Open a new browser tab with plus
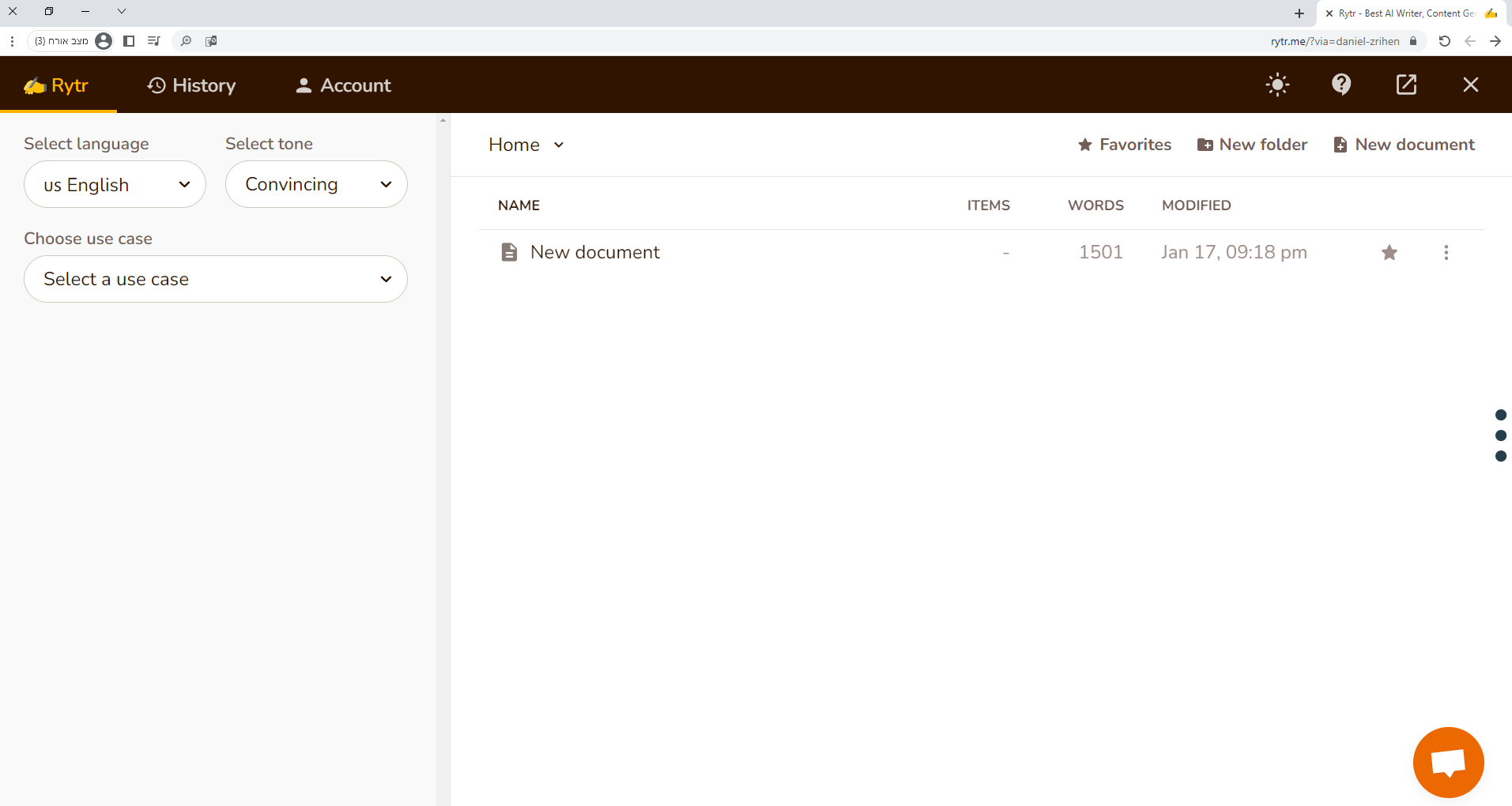The height and width of the screenshot is (806, 1512). (x=1299, y=13)
